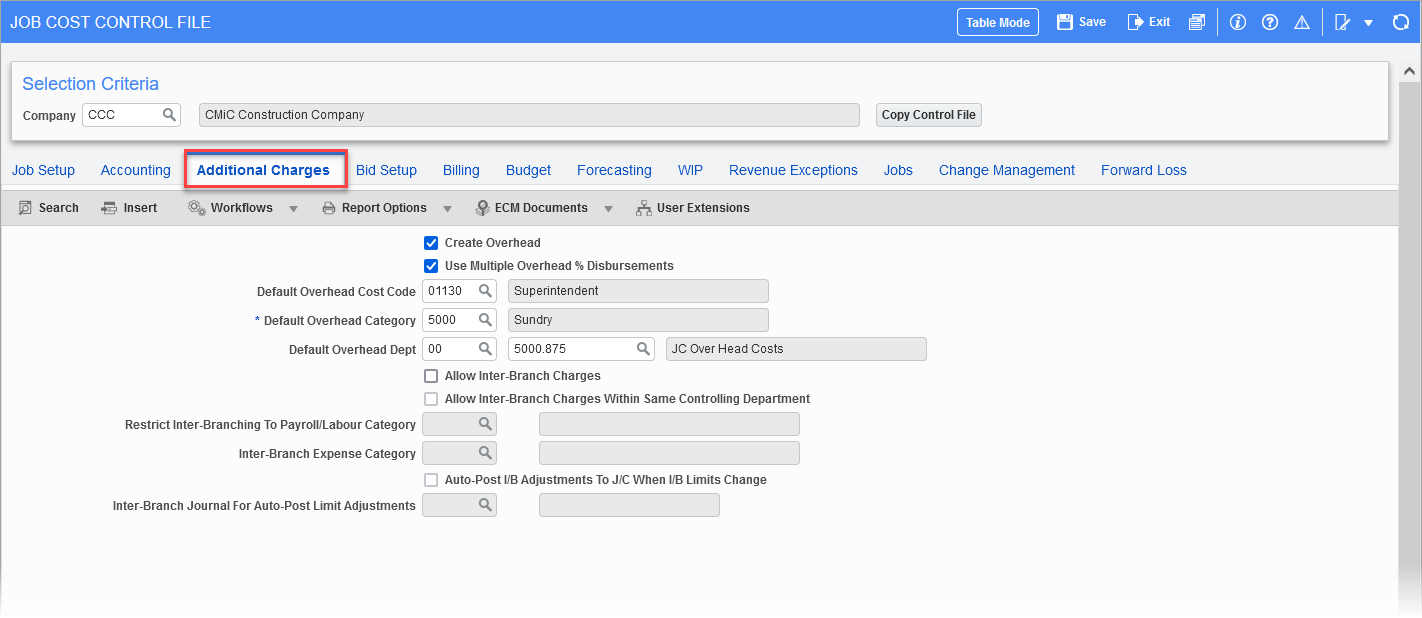Viewport: 1422px width, 618px height.
Task: Click the warning triangle alert icon
Action: (x=1301, y=21)
